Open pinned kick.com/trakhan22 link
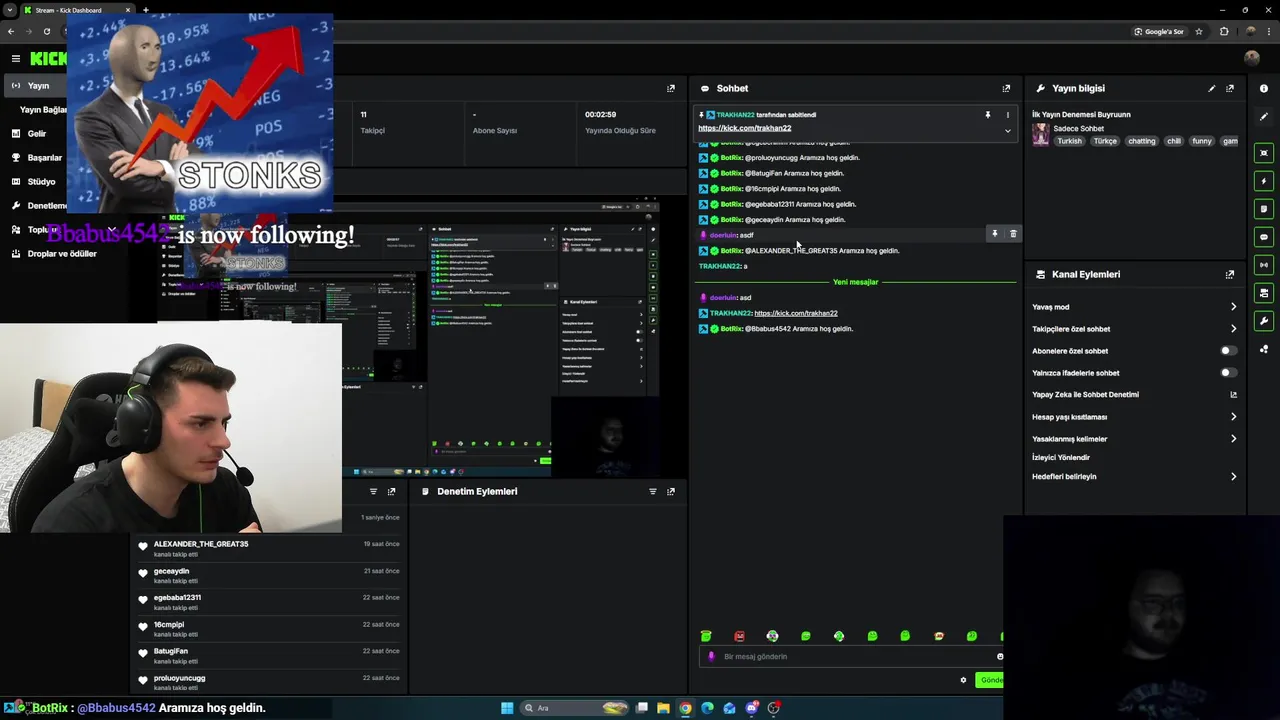 coord(745,128)
